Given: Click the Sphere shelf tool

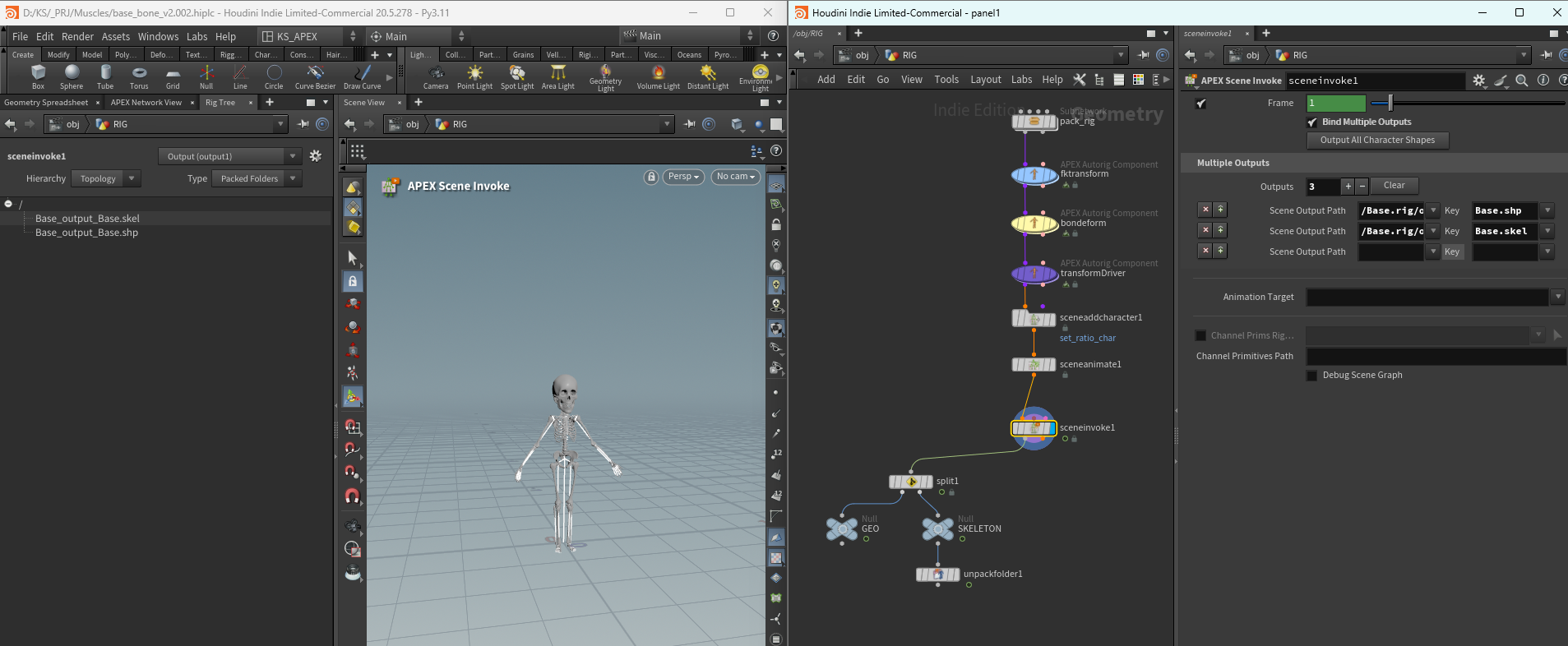Looking at the screenshot, I should pos(72,76).
